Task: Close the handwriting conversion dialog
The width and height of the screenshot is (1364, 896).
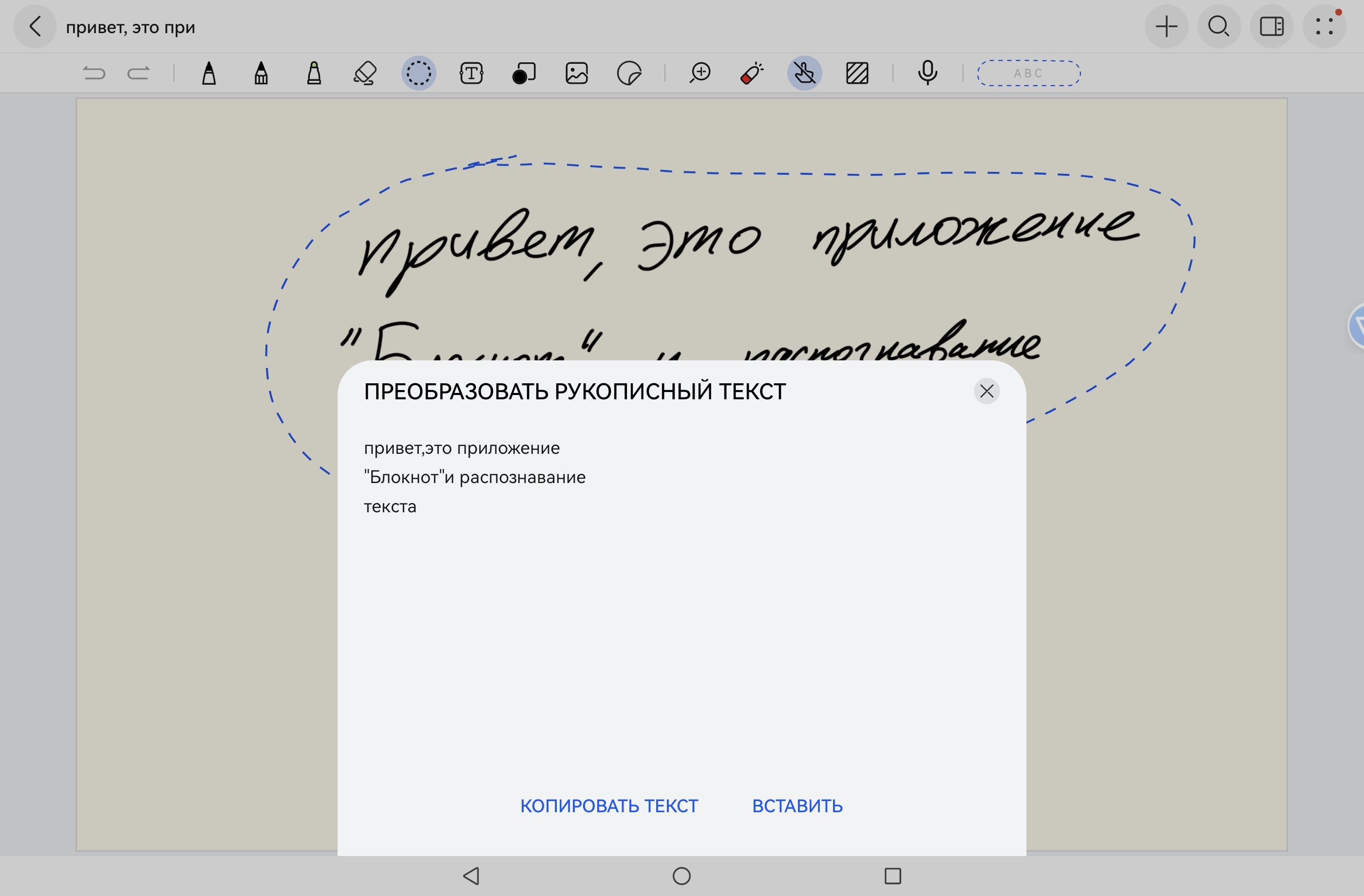Action: pos(986,392)
